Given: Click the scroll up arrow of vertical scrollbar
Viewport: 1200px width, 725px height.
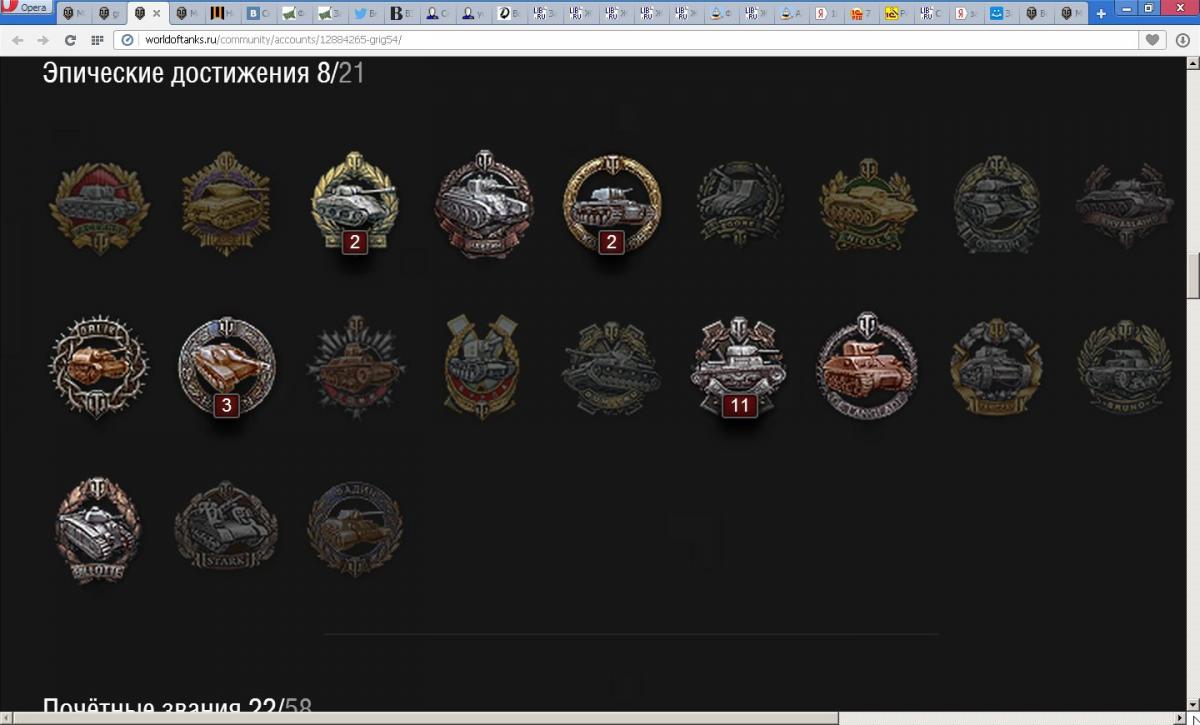Looking at the screenshot, I should coord(1192,63).
